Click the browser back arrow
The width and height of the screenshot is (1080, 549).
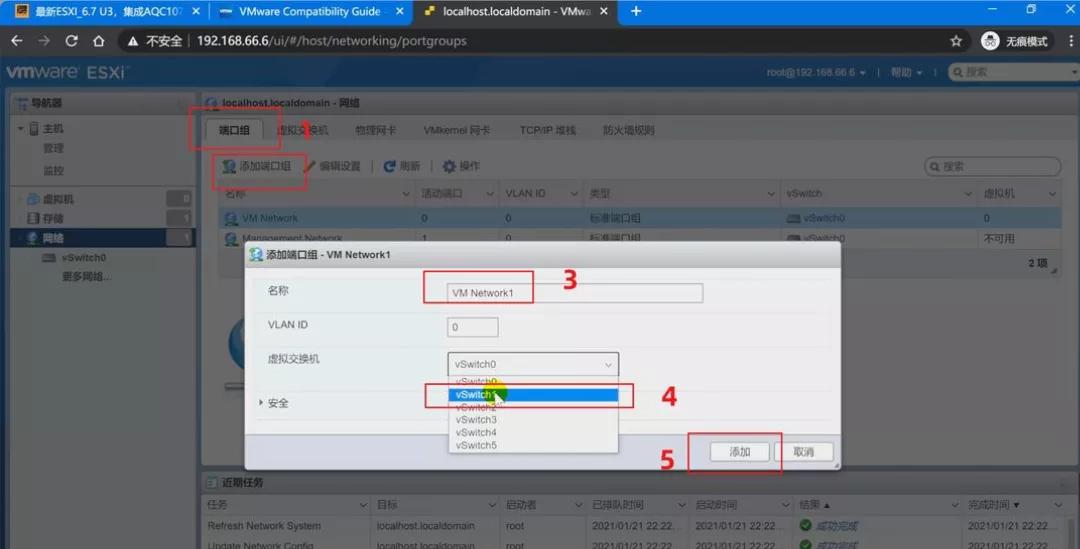[17, 41]
